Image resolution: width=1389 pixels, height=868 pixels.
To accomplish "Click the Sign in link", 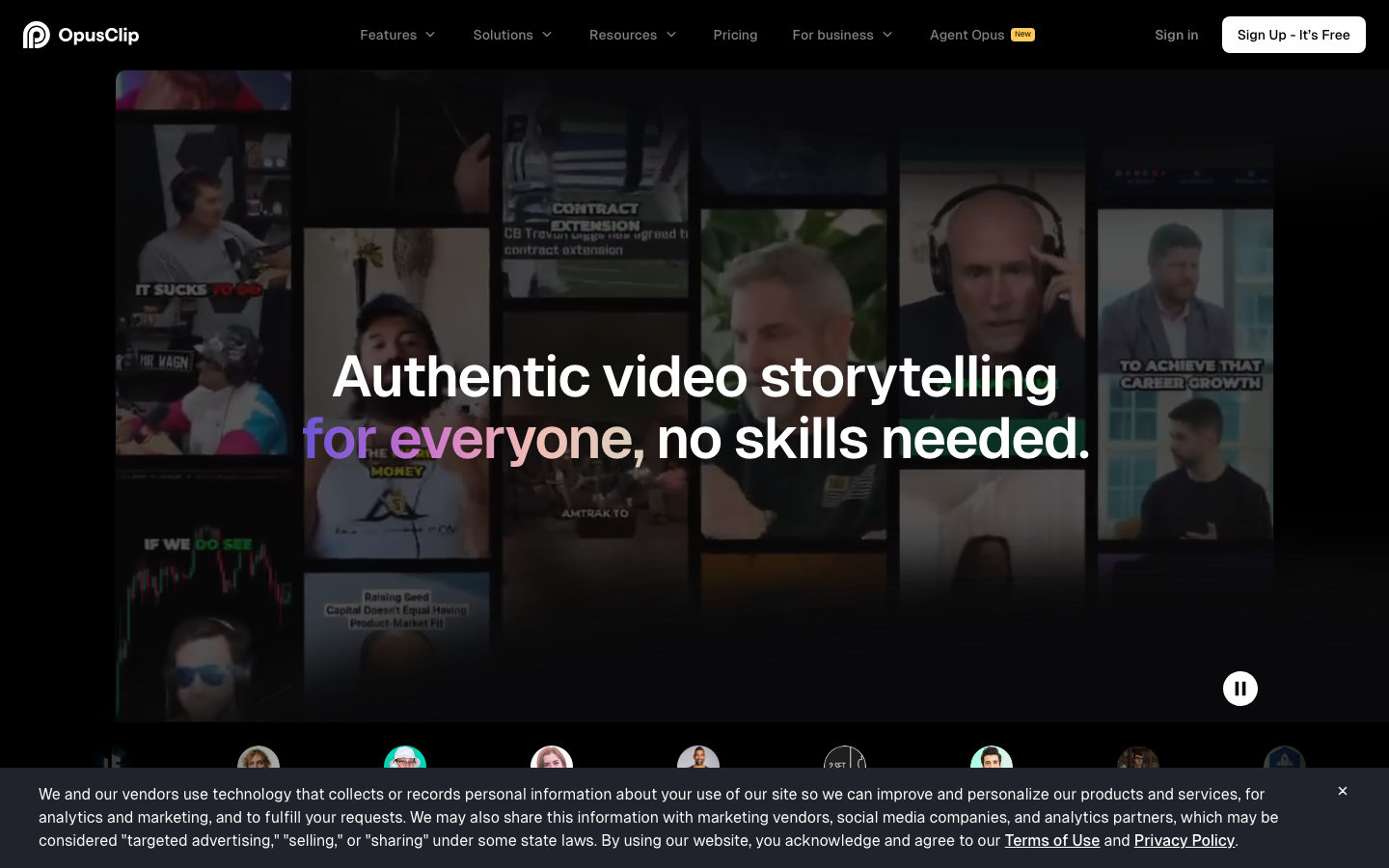I will coord(1176,35).
